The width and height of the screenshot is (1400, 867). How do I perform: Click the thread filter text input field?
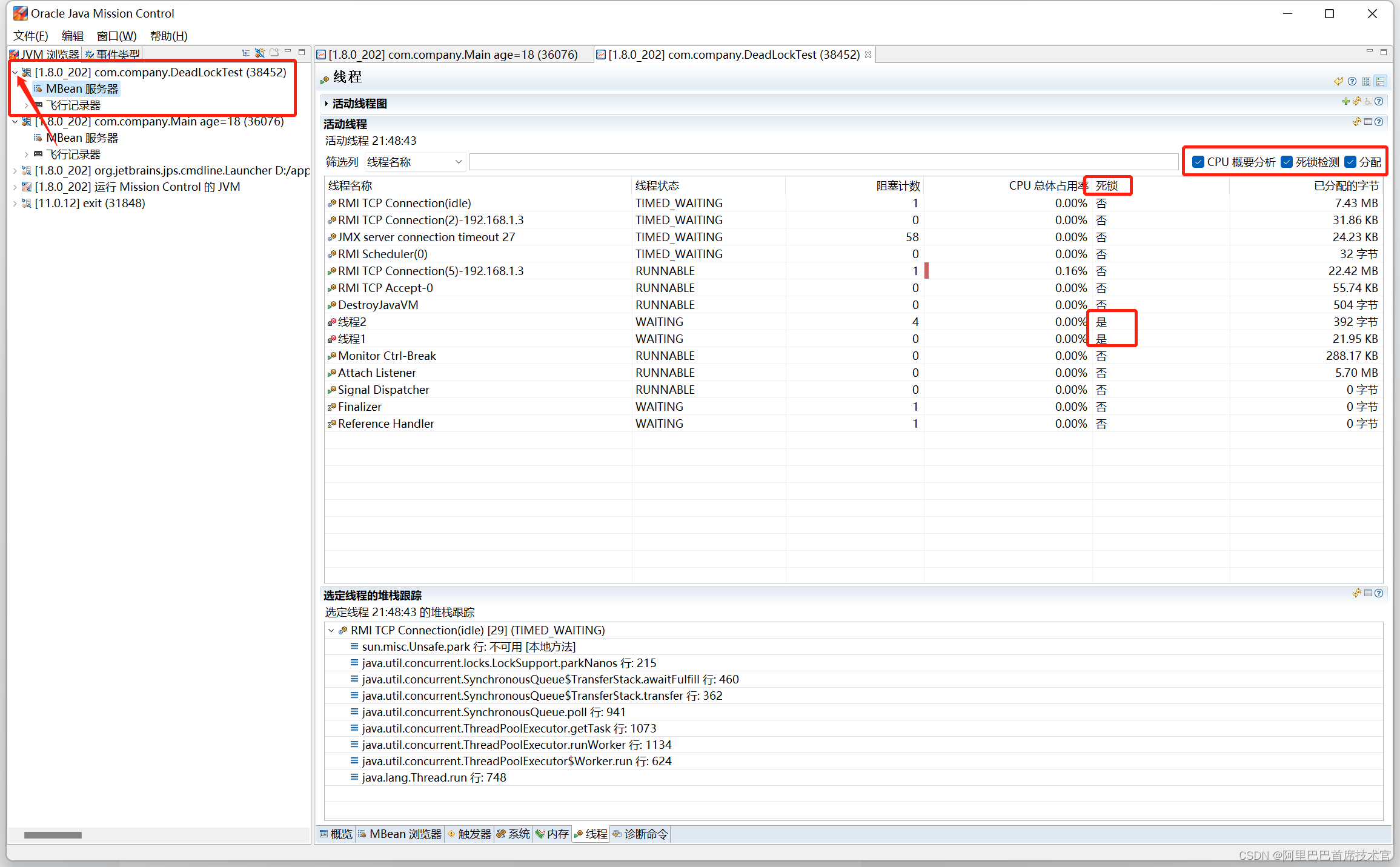823,162
